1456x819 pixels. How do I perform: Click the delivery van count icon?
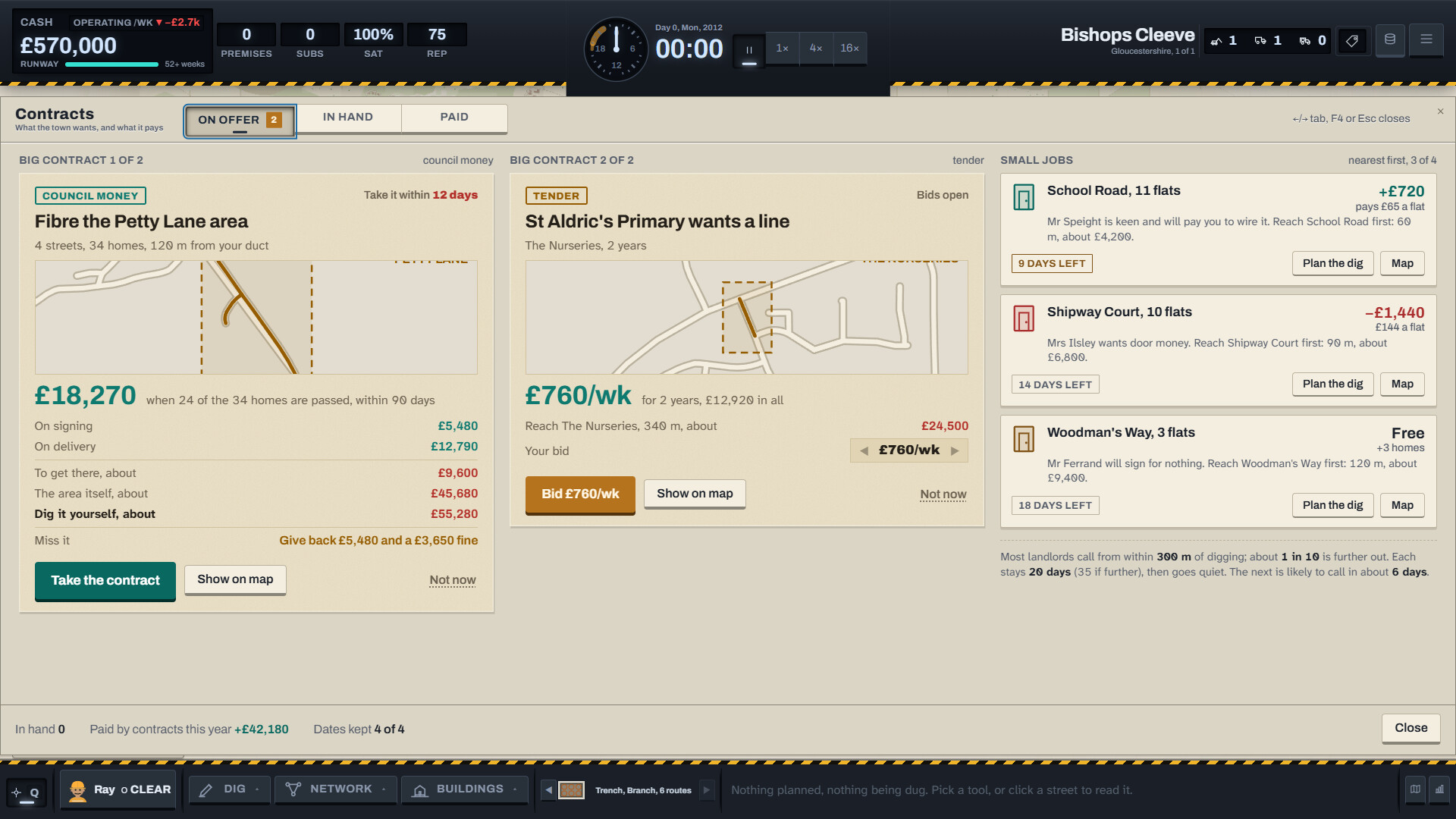click(x=1260, y=41)
